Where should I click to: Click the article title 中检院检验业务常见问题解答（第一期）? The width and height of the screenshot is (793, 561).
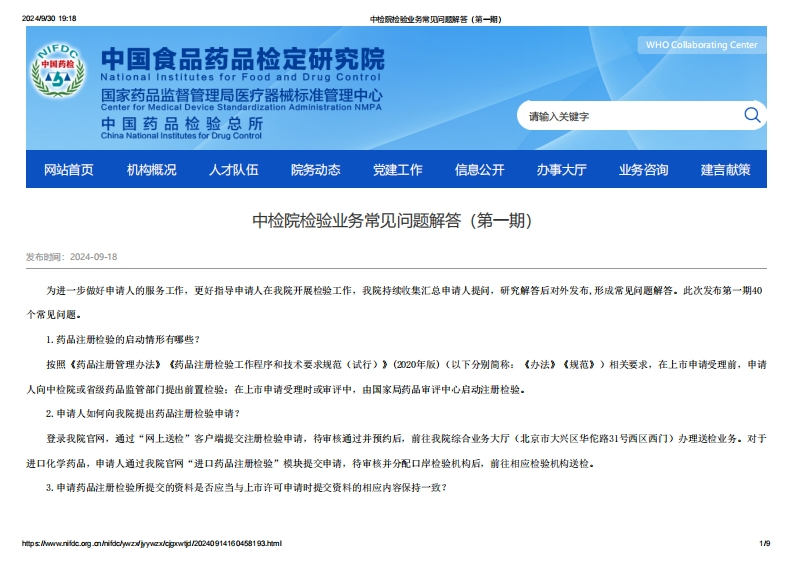(392, 221)
